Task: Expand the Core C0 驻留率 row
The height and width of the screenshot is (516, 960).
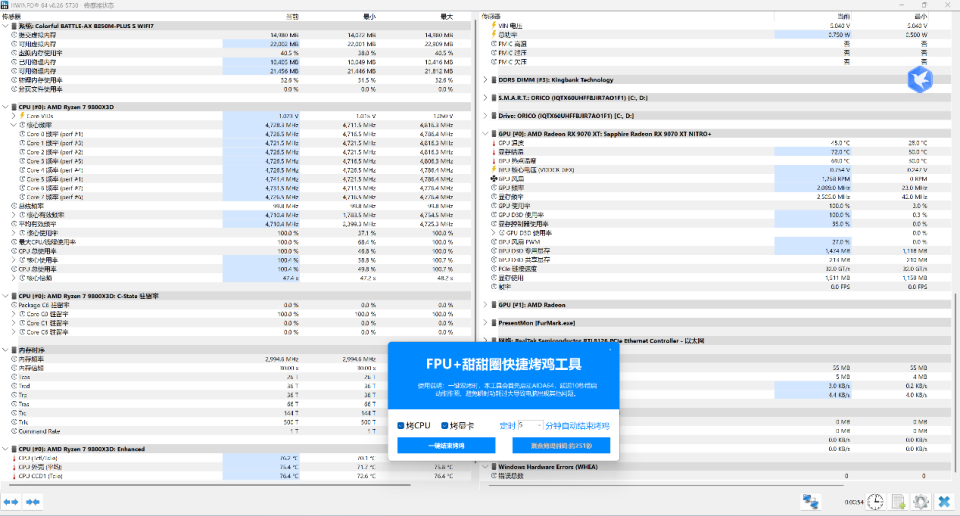Action: coord(13,314)
